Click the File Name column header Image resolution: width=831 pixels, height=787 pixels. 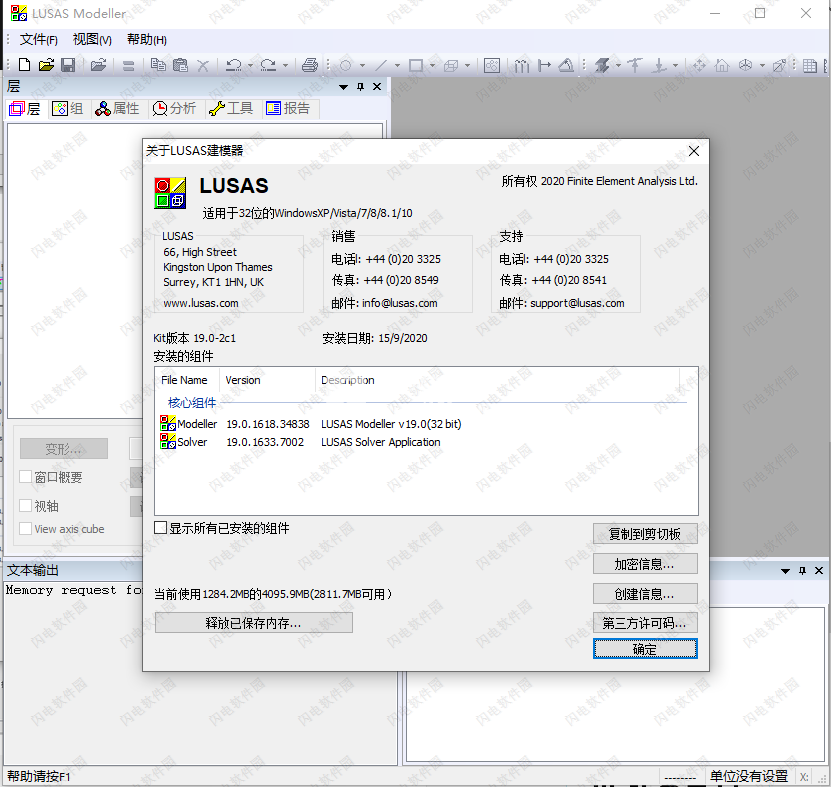[188, 380]
